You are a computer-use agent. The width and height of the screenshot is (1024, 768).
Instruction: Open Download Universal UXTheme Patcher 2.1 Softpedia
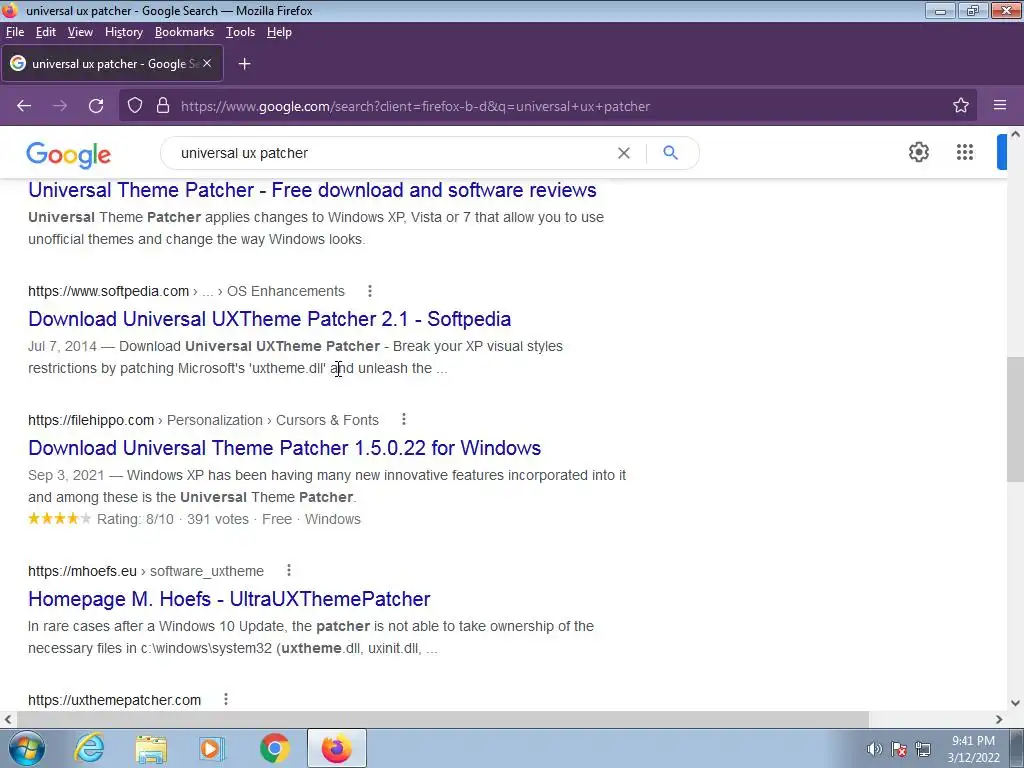(x=270, y=319)
